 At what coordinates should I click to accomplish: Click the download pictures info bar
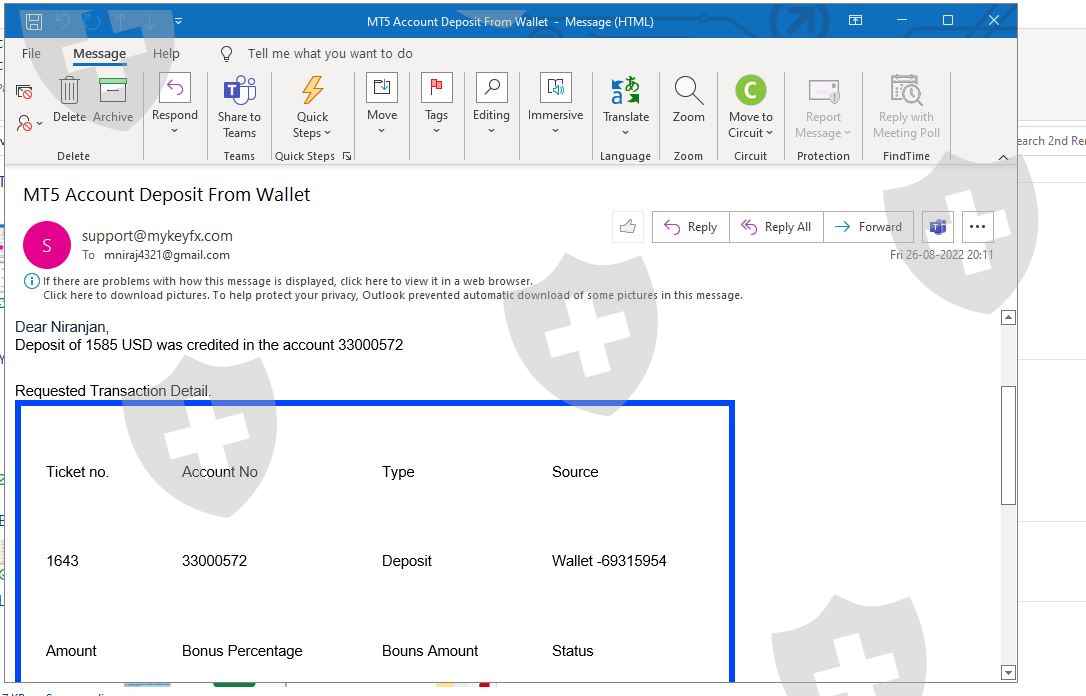[x=392, y=295]
